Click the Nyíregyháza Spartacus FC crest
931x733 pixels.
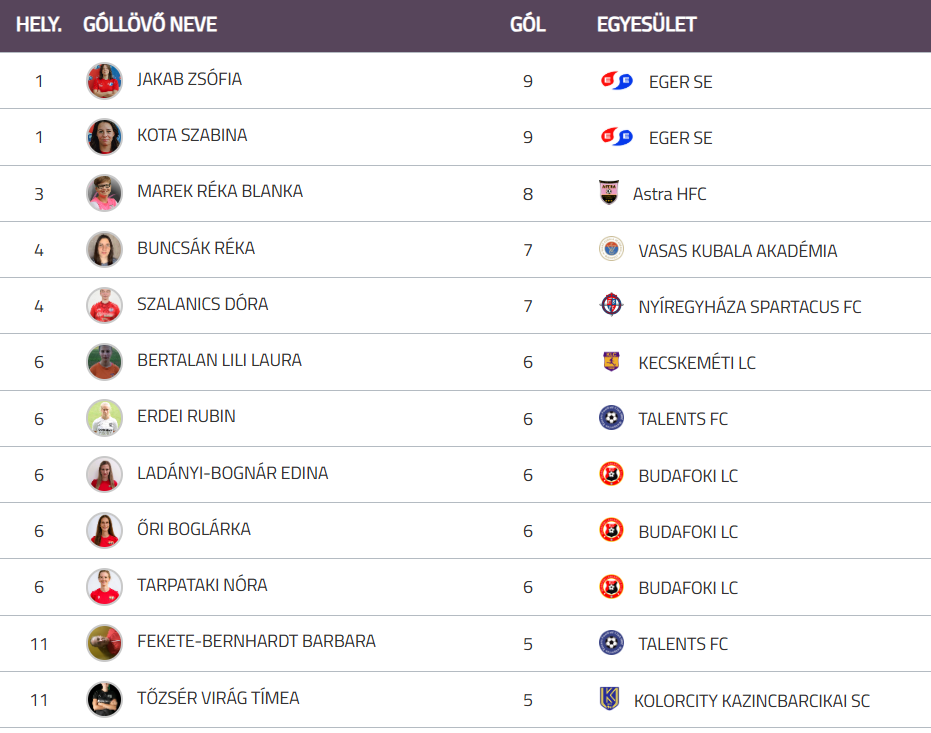click(611, 306)
